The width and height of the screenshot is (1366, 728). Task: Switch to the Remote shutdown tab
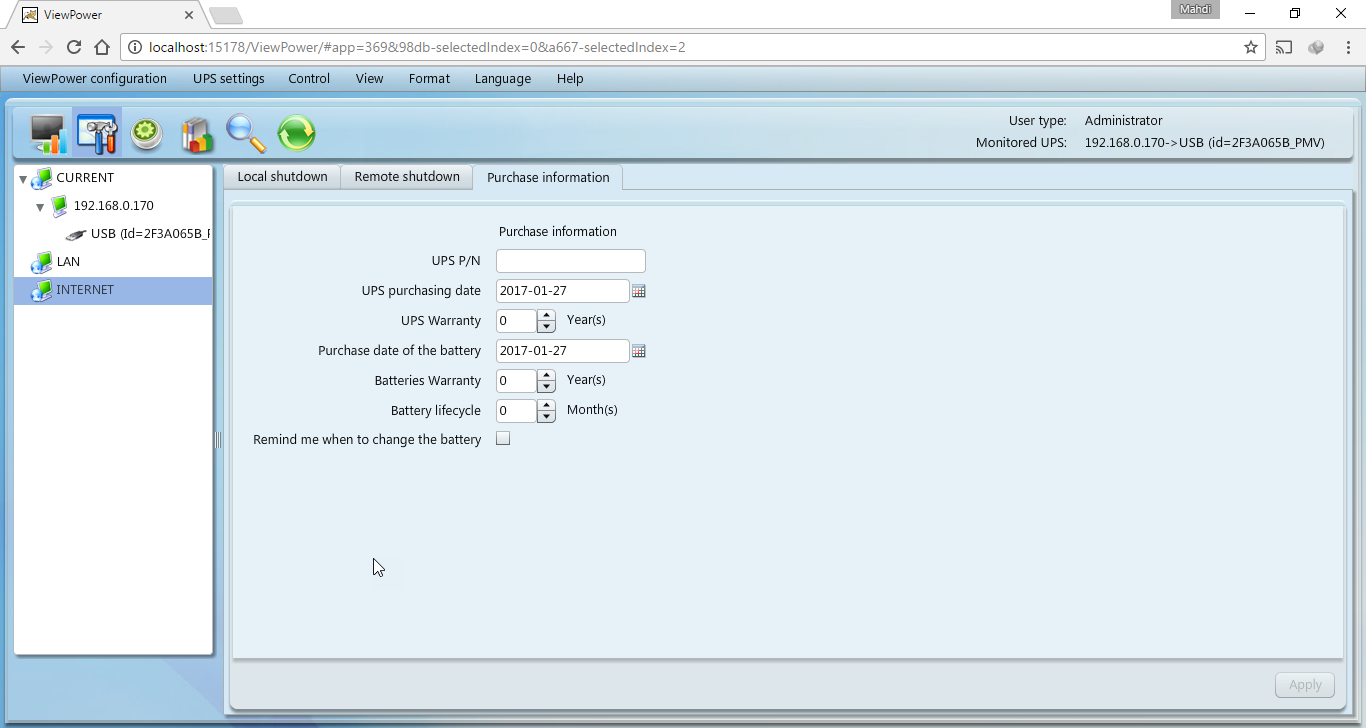[x=407, y=177]
